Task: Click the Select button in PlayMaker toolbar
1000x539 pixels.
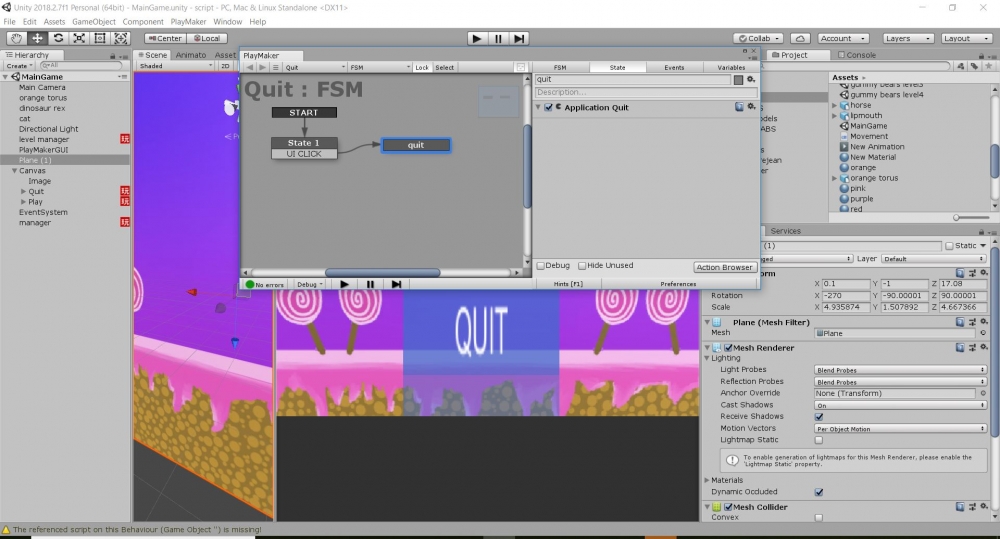Action: [445, 67]
